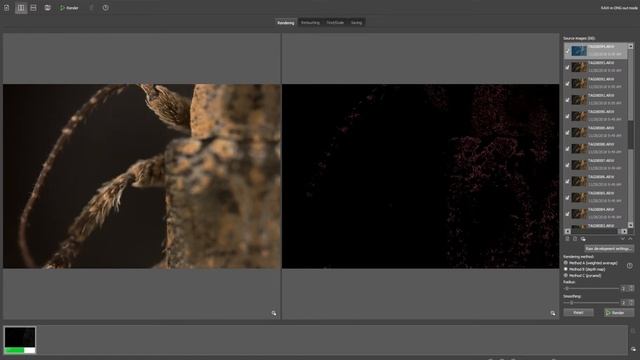This screenshot has width=640, height=360.
Task: Click the lower icon right of the output strip
Action: click(x=633, y=349)
